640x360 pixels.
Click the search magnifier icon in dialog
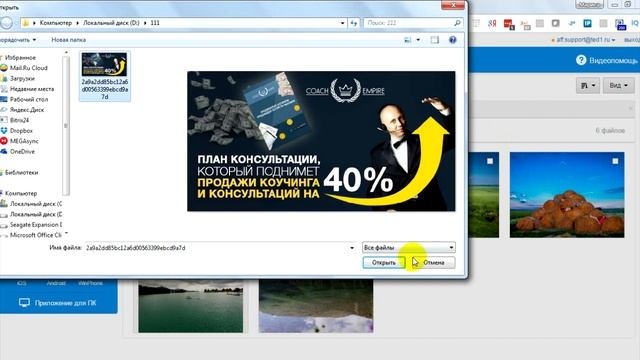[x=457, y=23]
